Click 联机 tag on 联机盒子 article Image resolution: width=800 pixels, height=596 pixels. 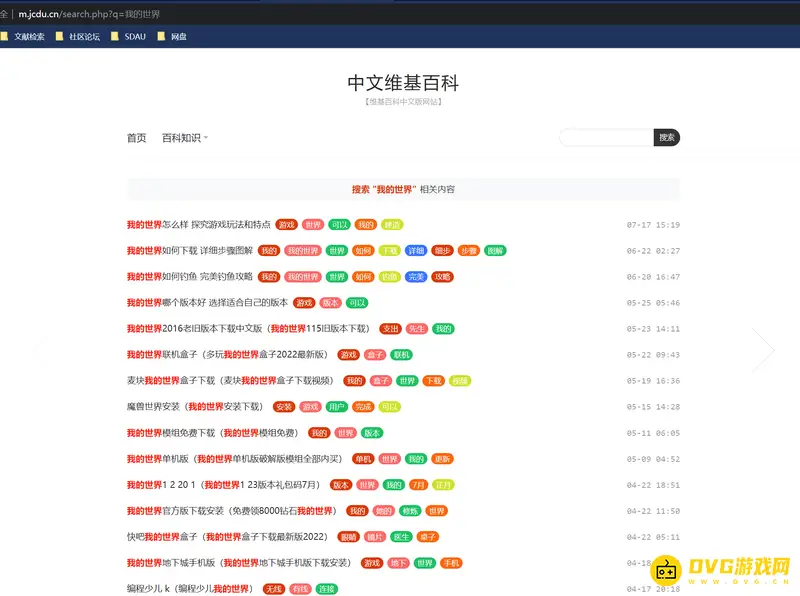tap(401, 355)
